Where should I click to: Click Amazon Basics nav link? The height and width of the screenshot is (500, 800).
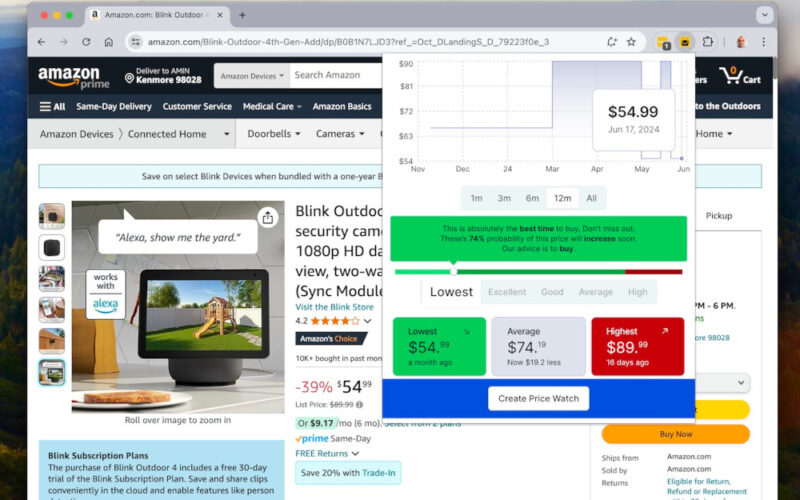coord(342,107)
